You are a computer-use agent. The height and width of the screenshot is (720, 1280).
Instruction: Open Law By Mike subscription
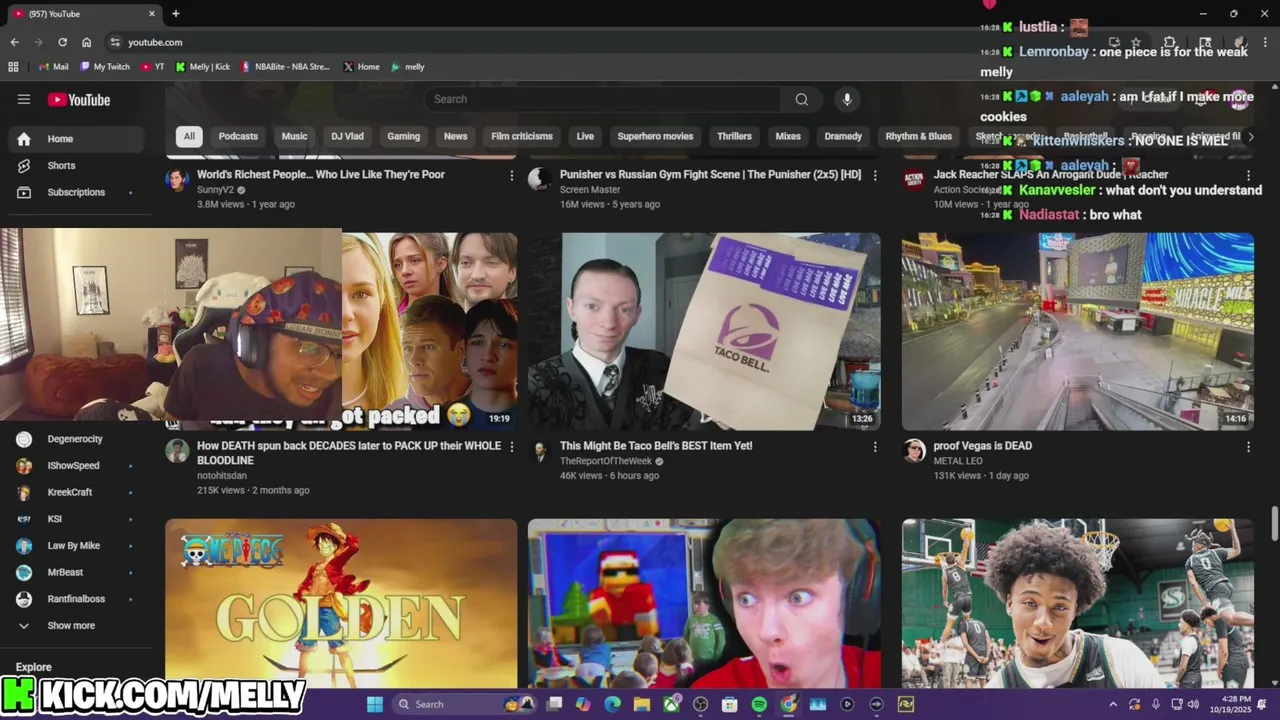75,546
